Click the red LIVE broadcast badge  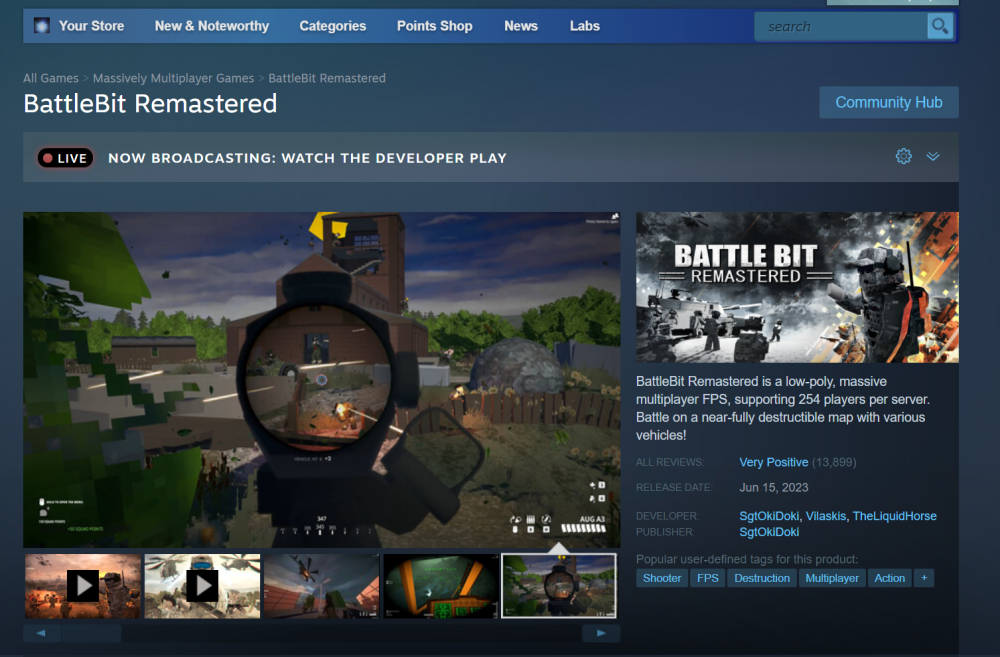[x=65, y=158]
